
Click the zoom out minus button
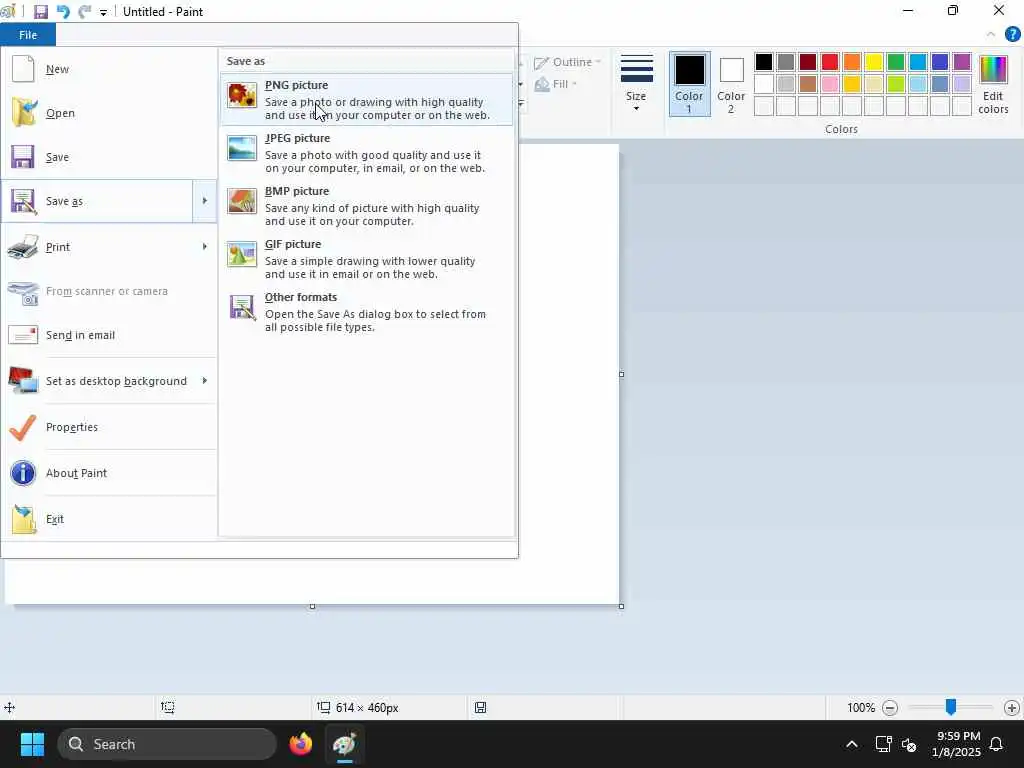tap(889, 707)
